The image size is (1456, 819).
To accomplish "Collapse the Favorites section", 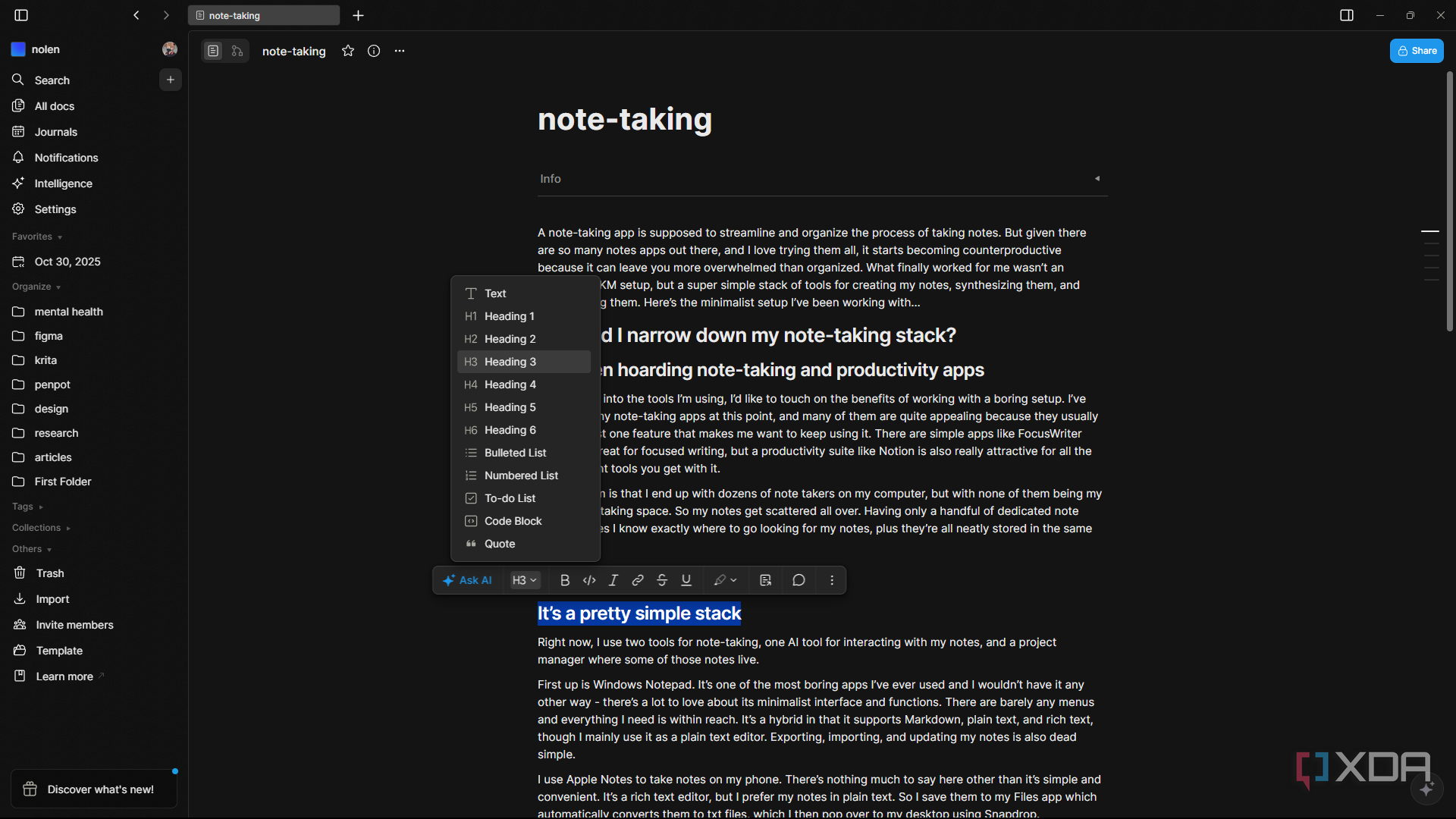I will [x=37, y=237].
